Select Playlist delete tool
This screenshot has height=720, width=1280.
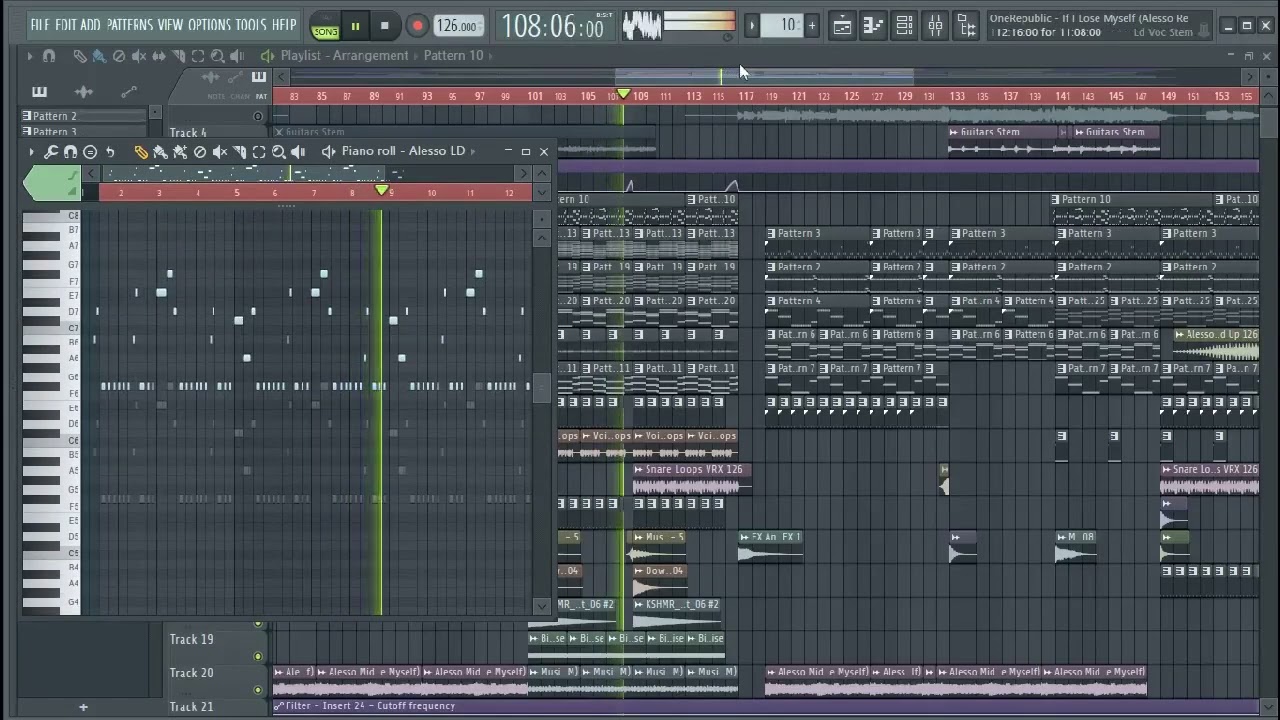pyautogui.click(x=119, y=56)
